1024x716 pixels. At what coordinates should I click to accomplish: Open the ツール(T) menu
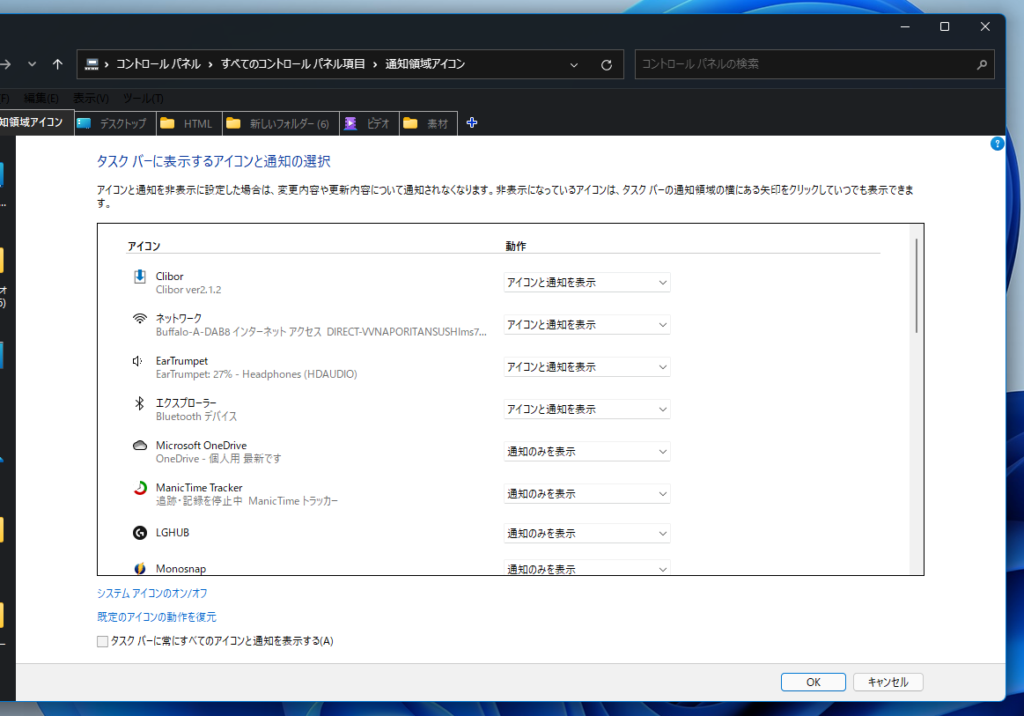click(143, 99)
